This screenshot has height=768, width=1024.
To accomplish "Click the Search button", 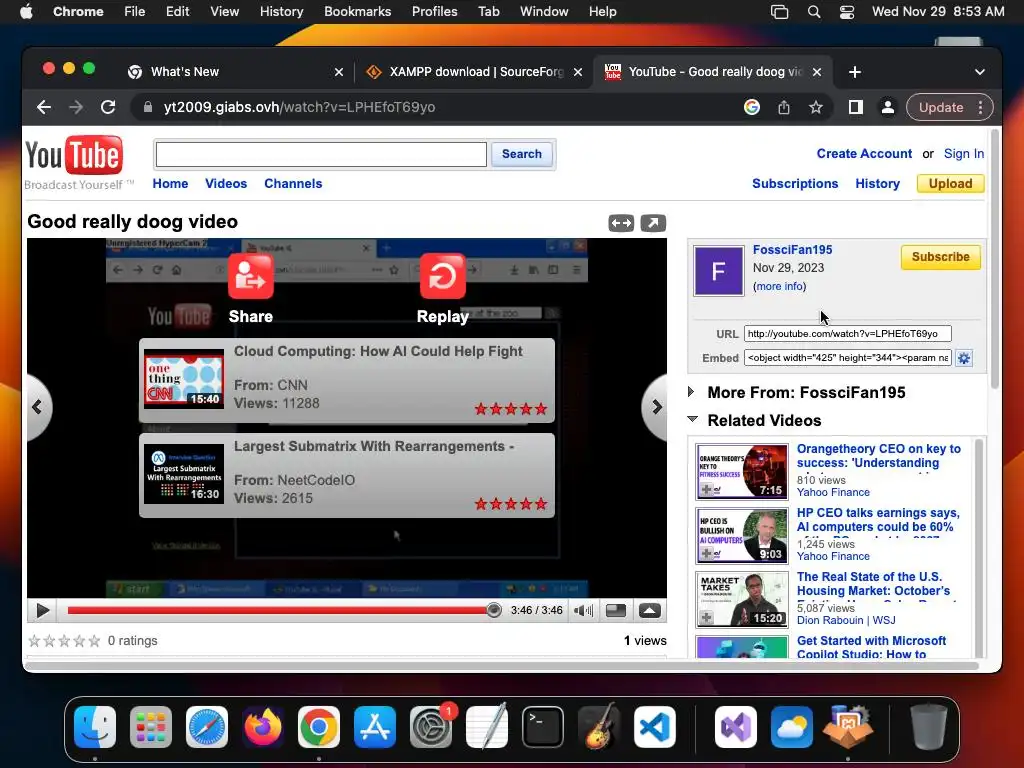I will pos(522,154).
